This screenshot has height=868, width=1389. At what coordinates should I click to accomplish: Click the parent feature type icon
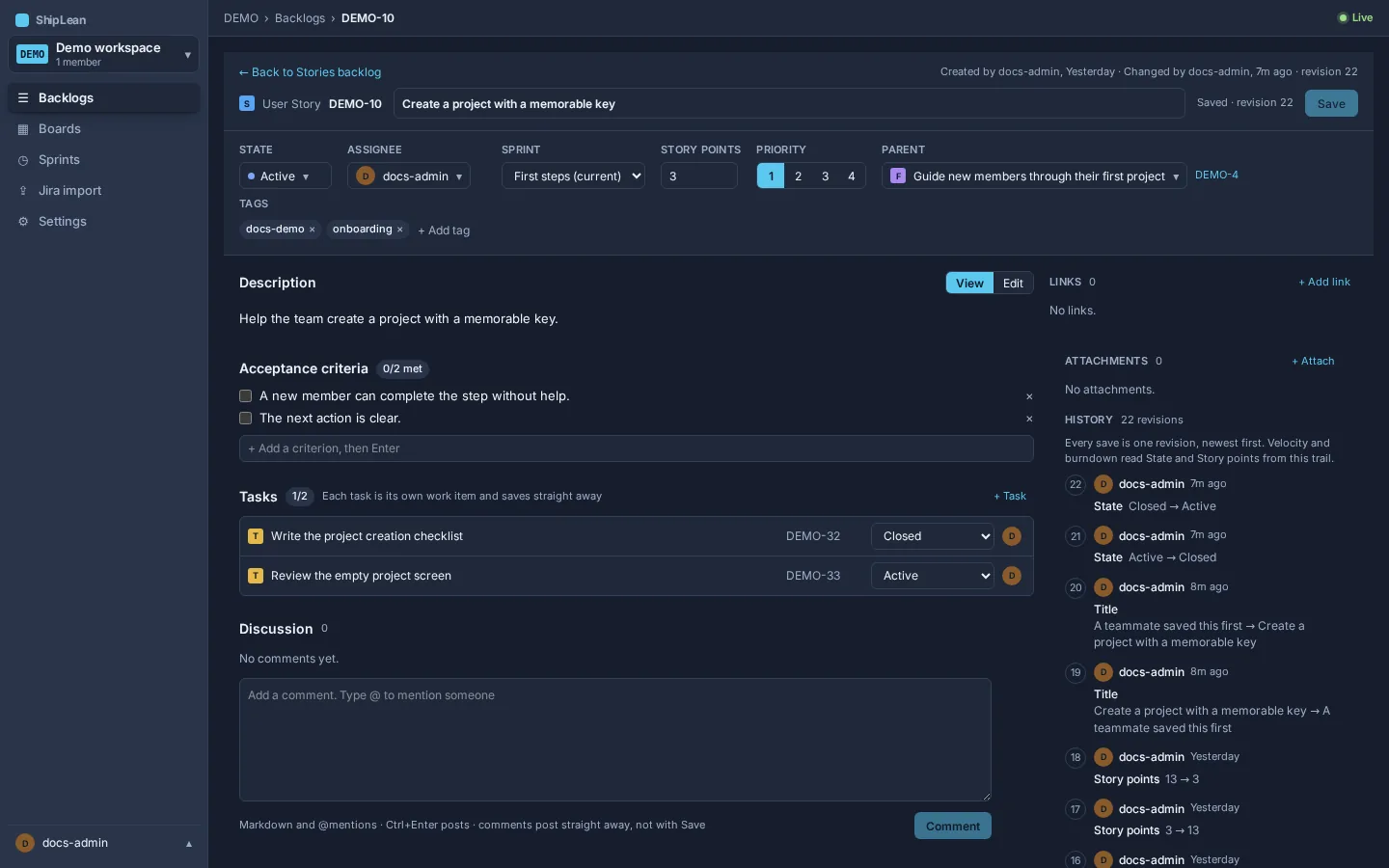point(898,176)
